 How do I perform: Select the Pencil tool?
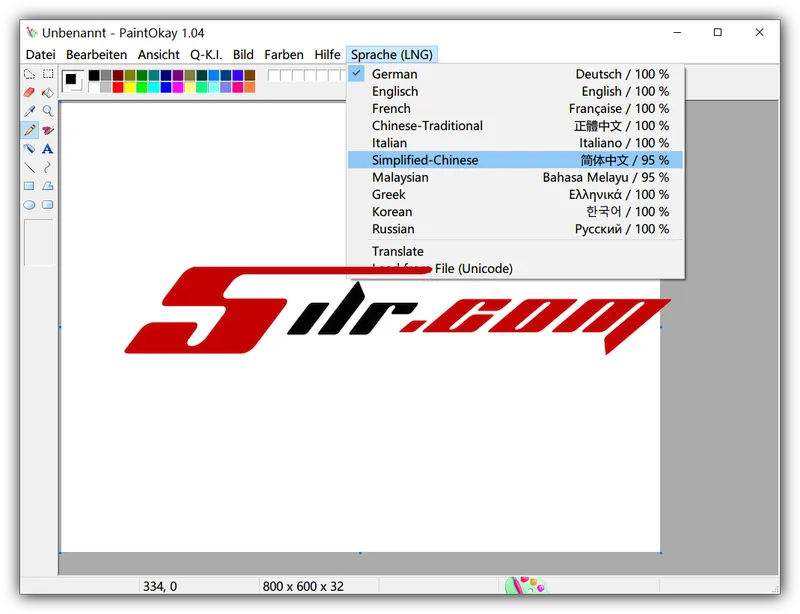pos(30,130)
